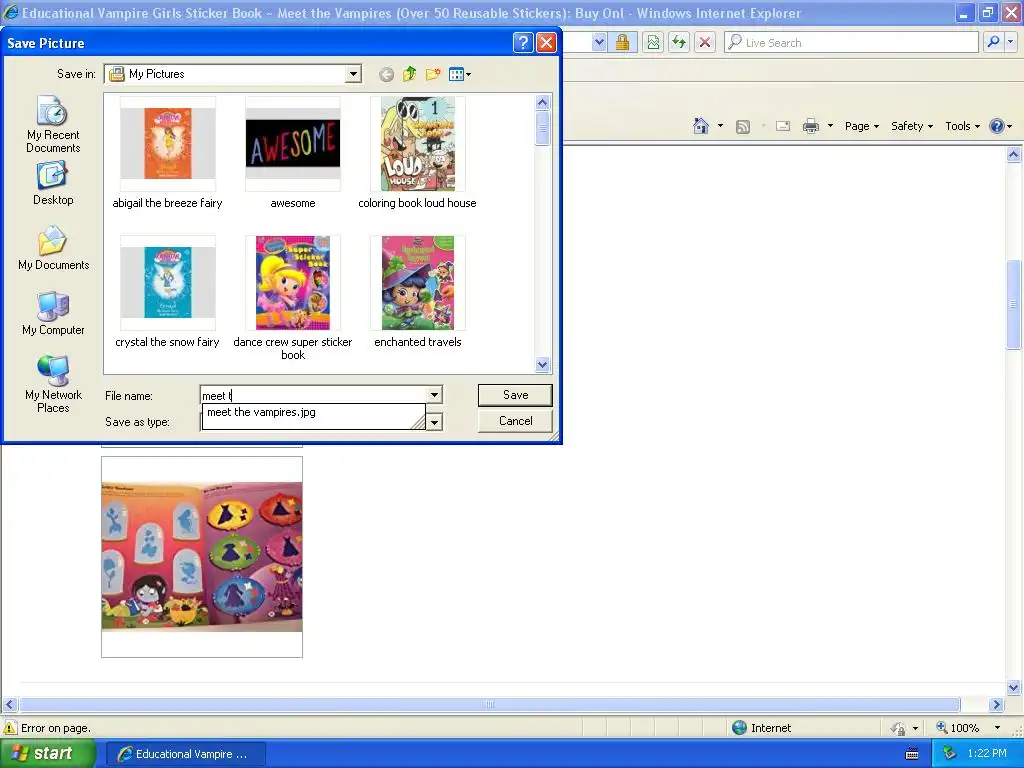Print the page using printer icon

tap(810, 126)
